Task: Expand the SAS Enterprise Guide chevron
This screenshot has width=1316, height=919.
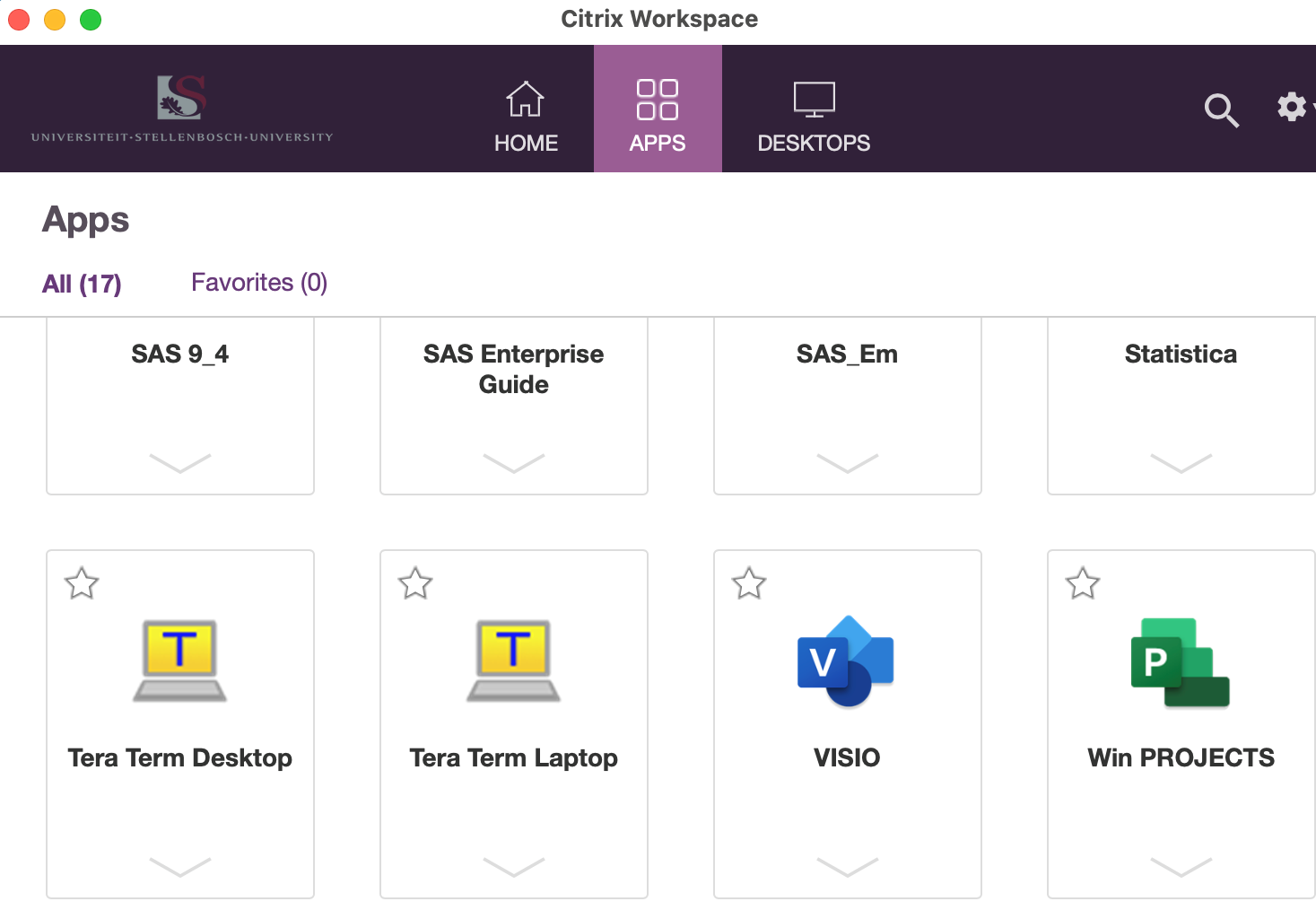Action: pos(513,462)
